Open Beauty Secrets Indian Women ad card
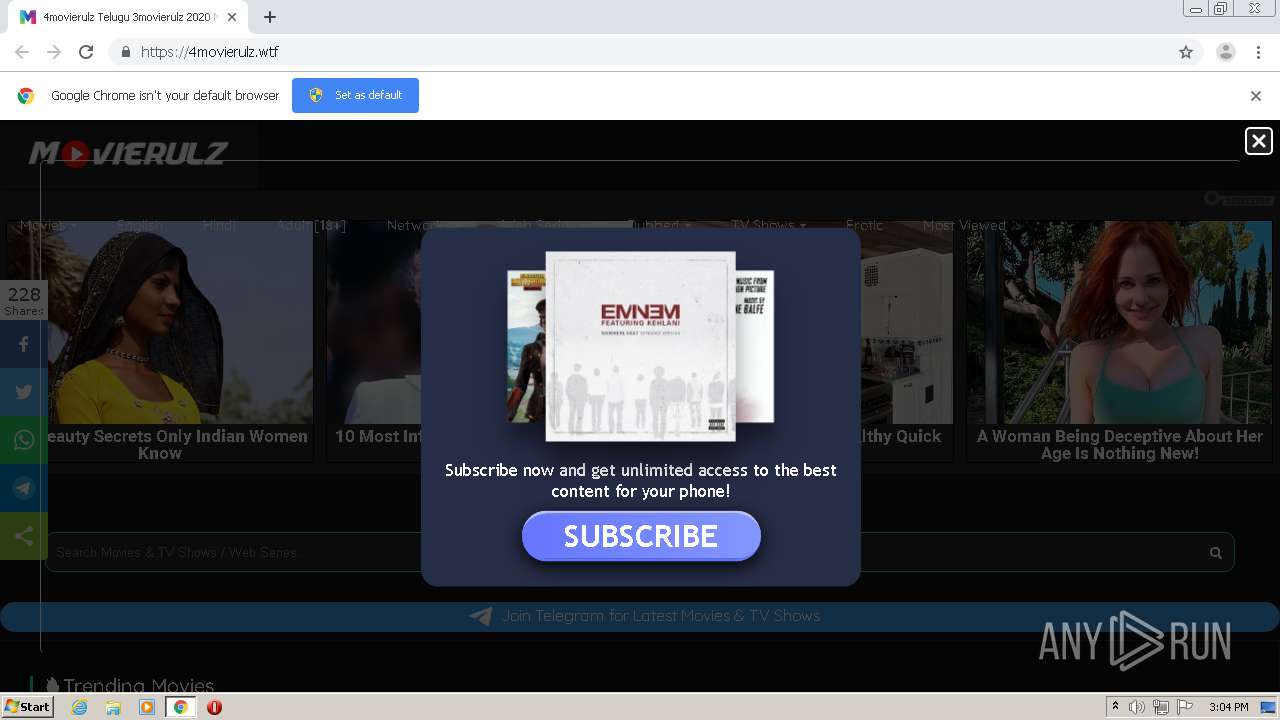This screenshot has height=720, width=1280. (160, 341)
